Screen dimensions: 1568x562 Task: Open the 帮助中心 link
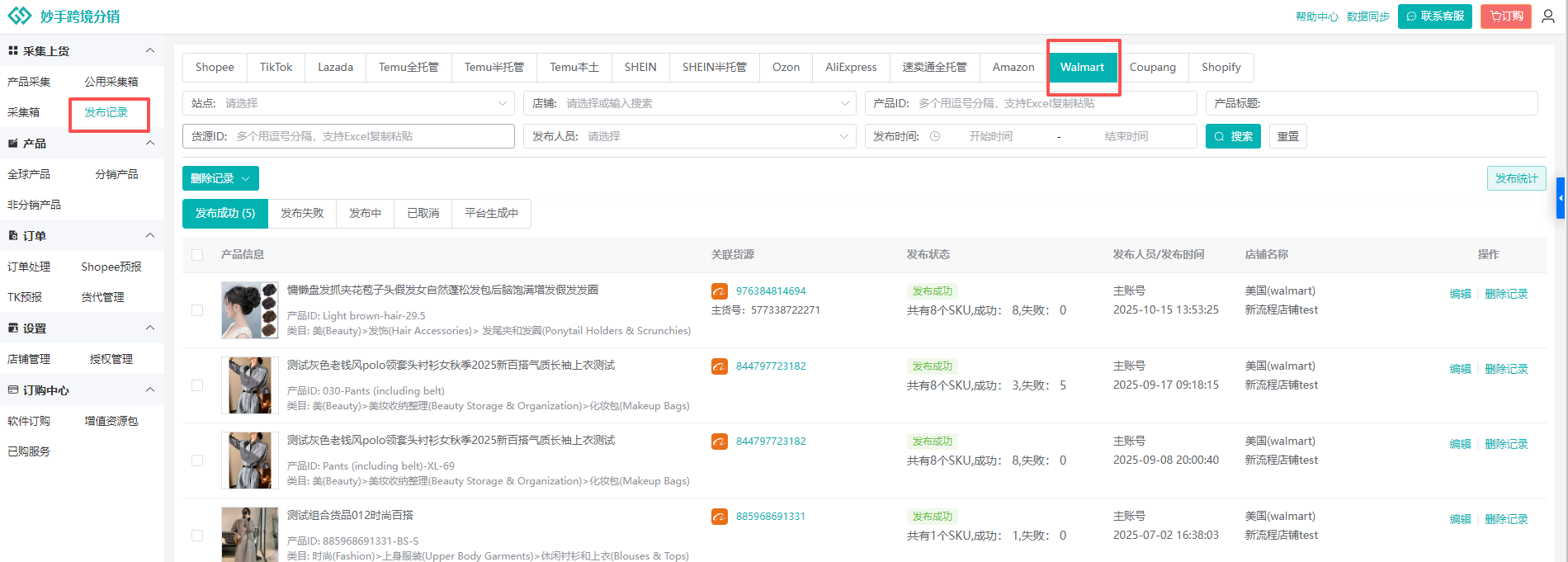tap(1316, 17)
